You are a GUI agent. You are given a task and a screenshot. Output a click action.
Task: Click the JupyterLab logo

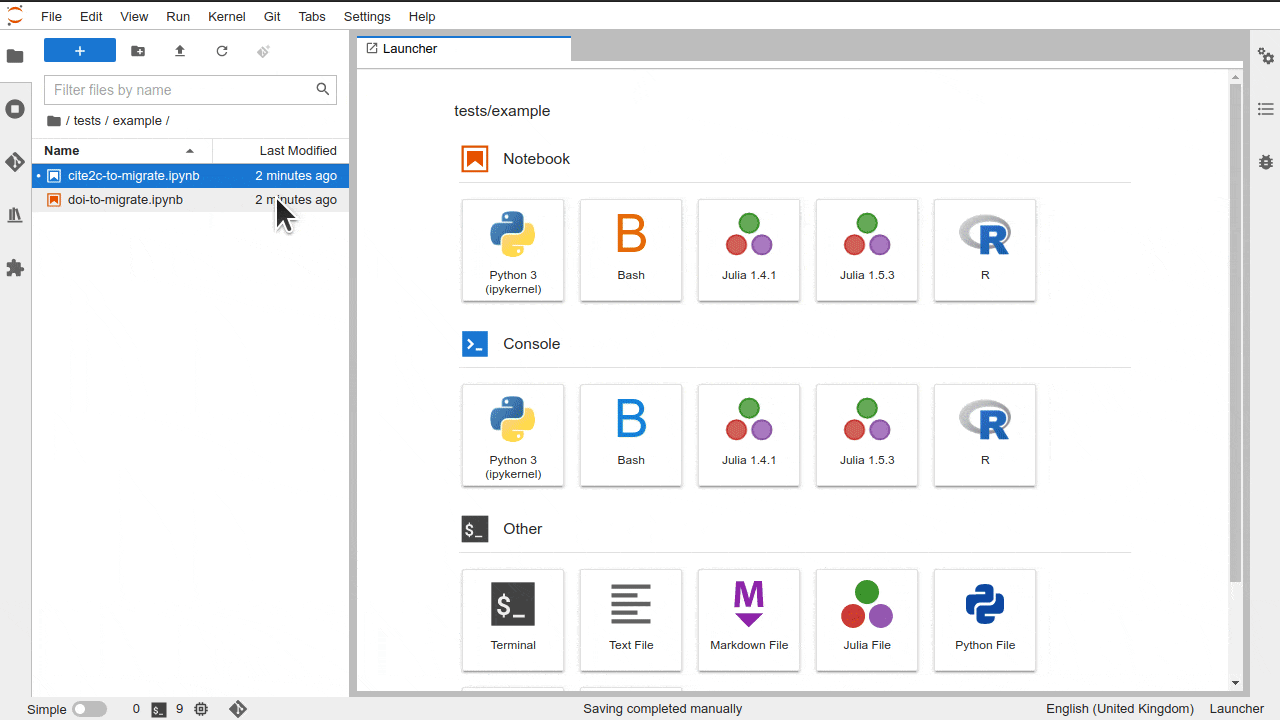click(15, 16)
